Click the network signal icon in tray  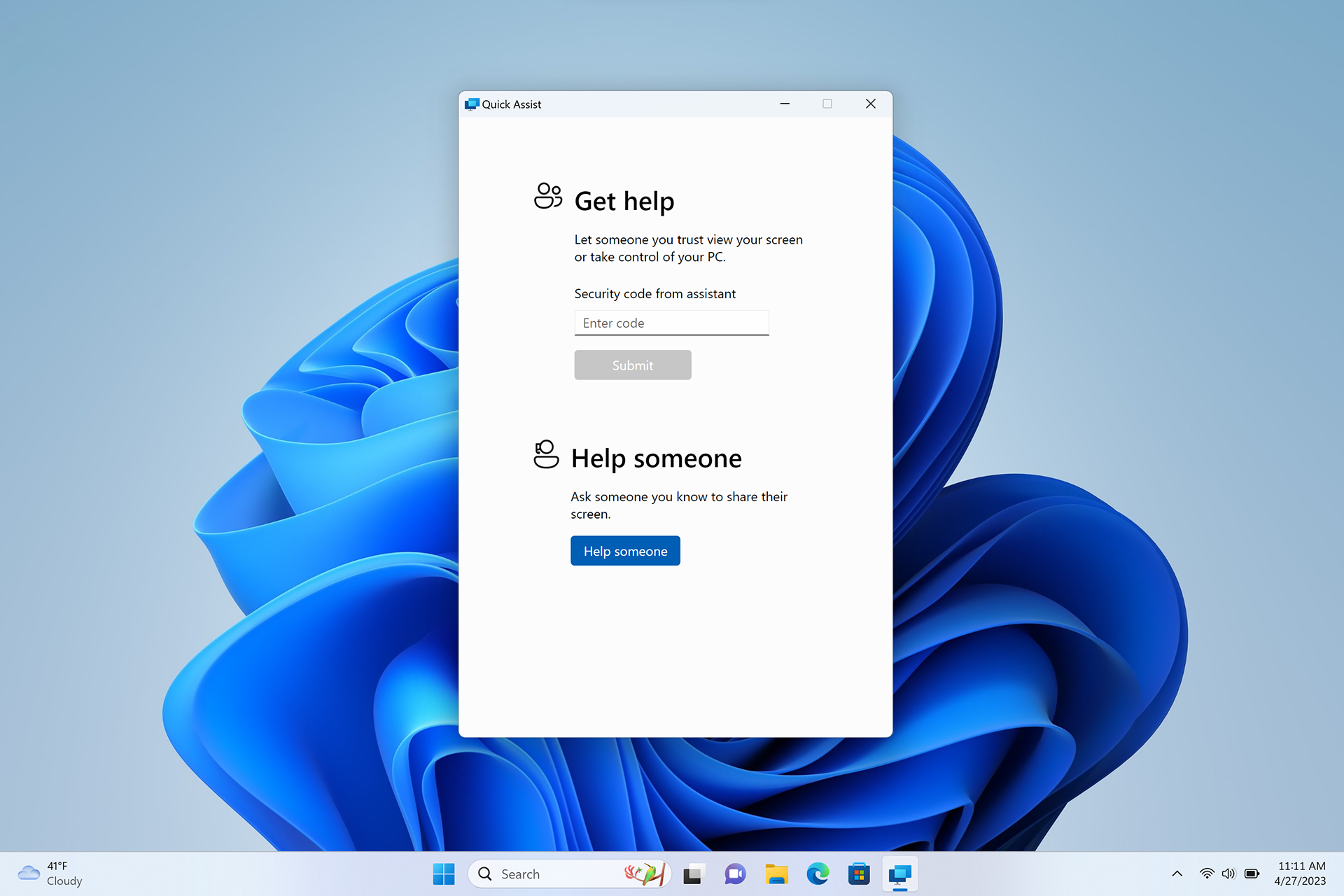pos(1208,872)
